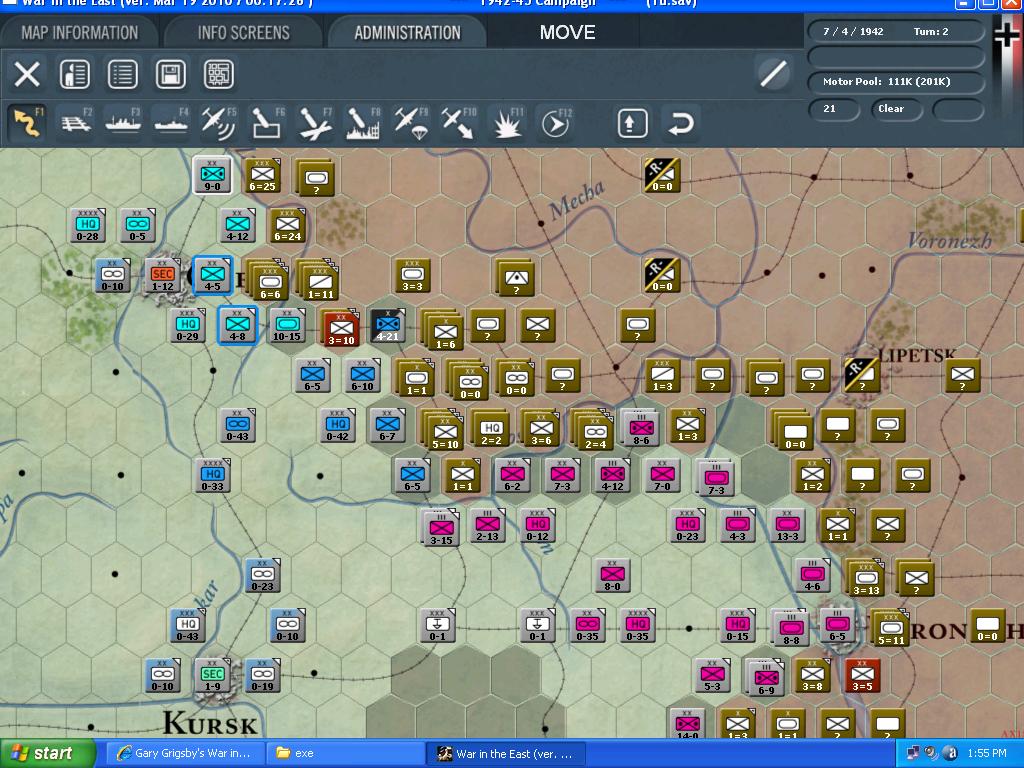Click the Motor Pool 111K (201K) field
Viewport: 1024px width, 768px height.
[x=896, y=82]
